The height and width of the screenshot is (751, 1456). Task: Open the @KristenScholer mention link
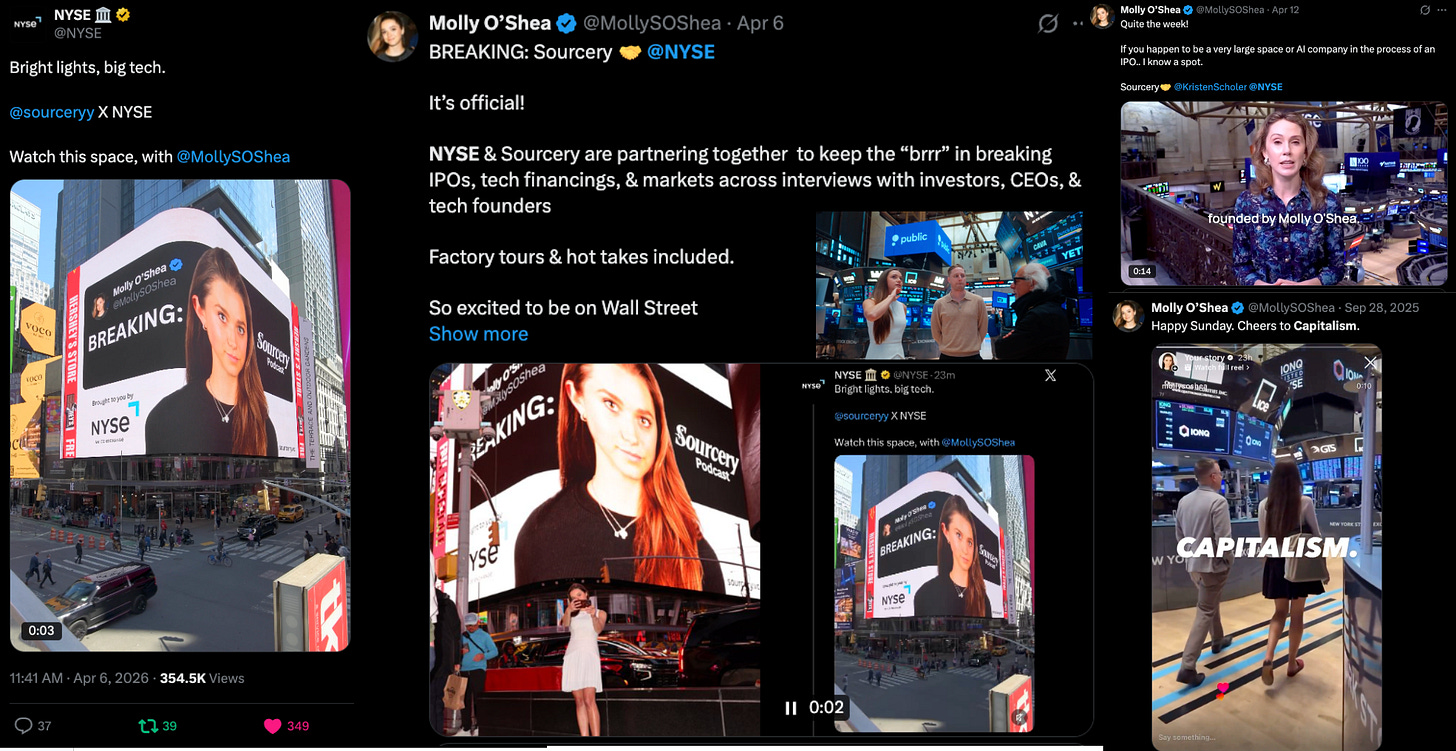point(1210,87)
